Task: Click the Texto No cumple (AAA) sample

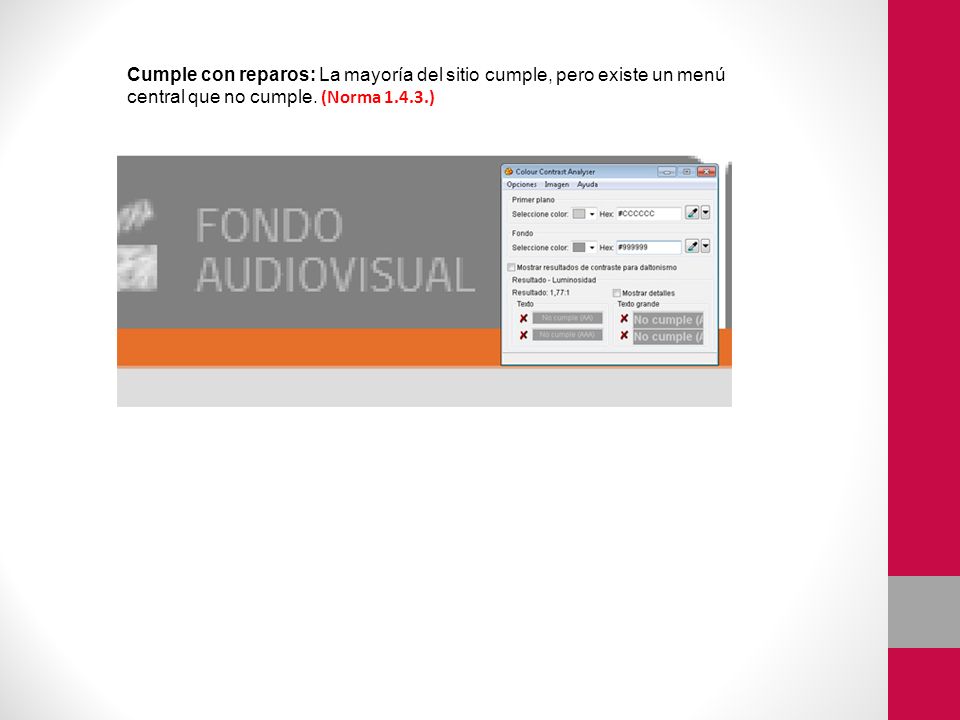Action: click(x=568, y=335)
